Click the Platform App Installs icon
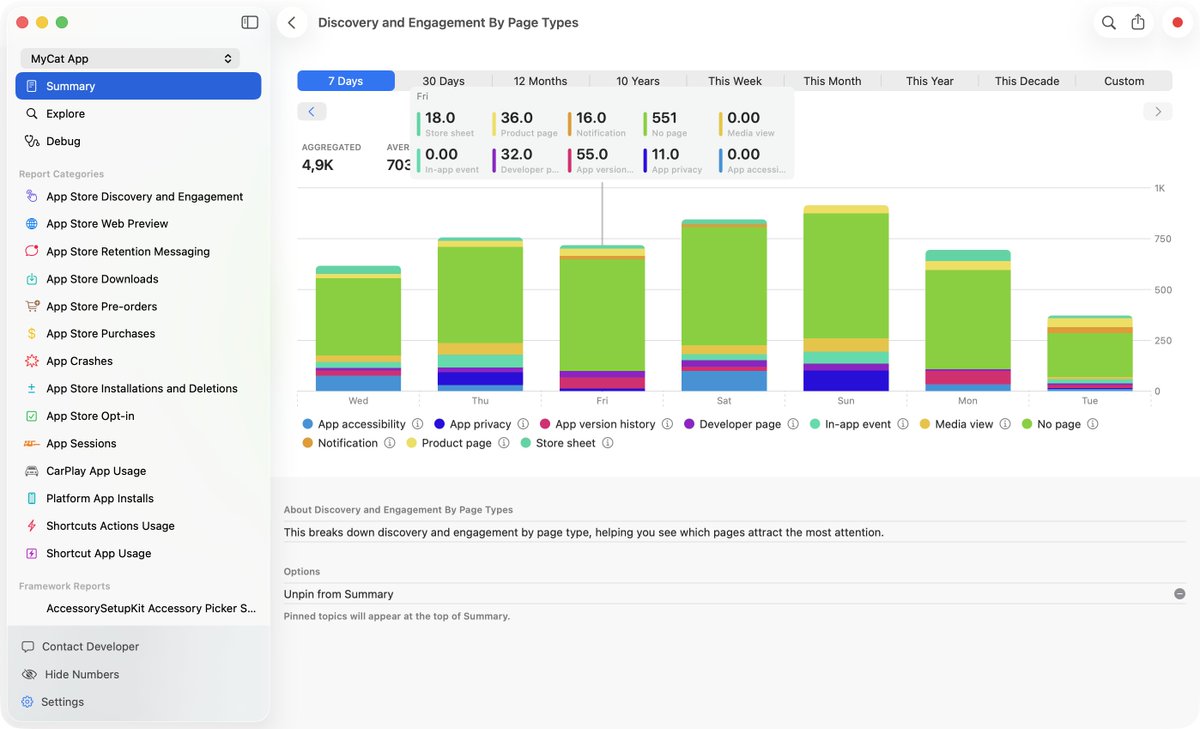Viewport: 1200px width, 729px height. [32, 498]
